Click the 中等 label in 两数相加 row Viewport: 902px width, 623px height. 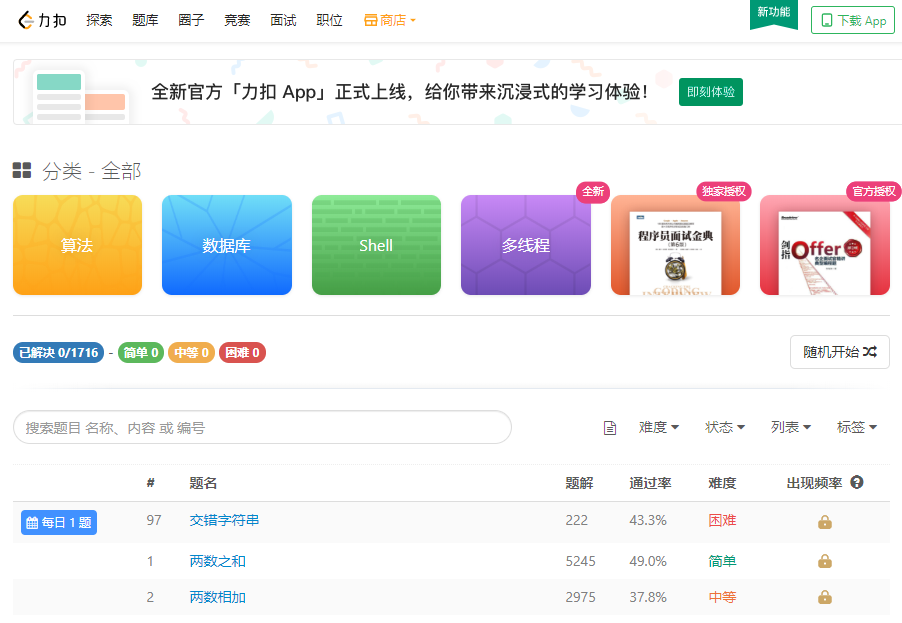click(723, 597)
